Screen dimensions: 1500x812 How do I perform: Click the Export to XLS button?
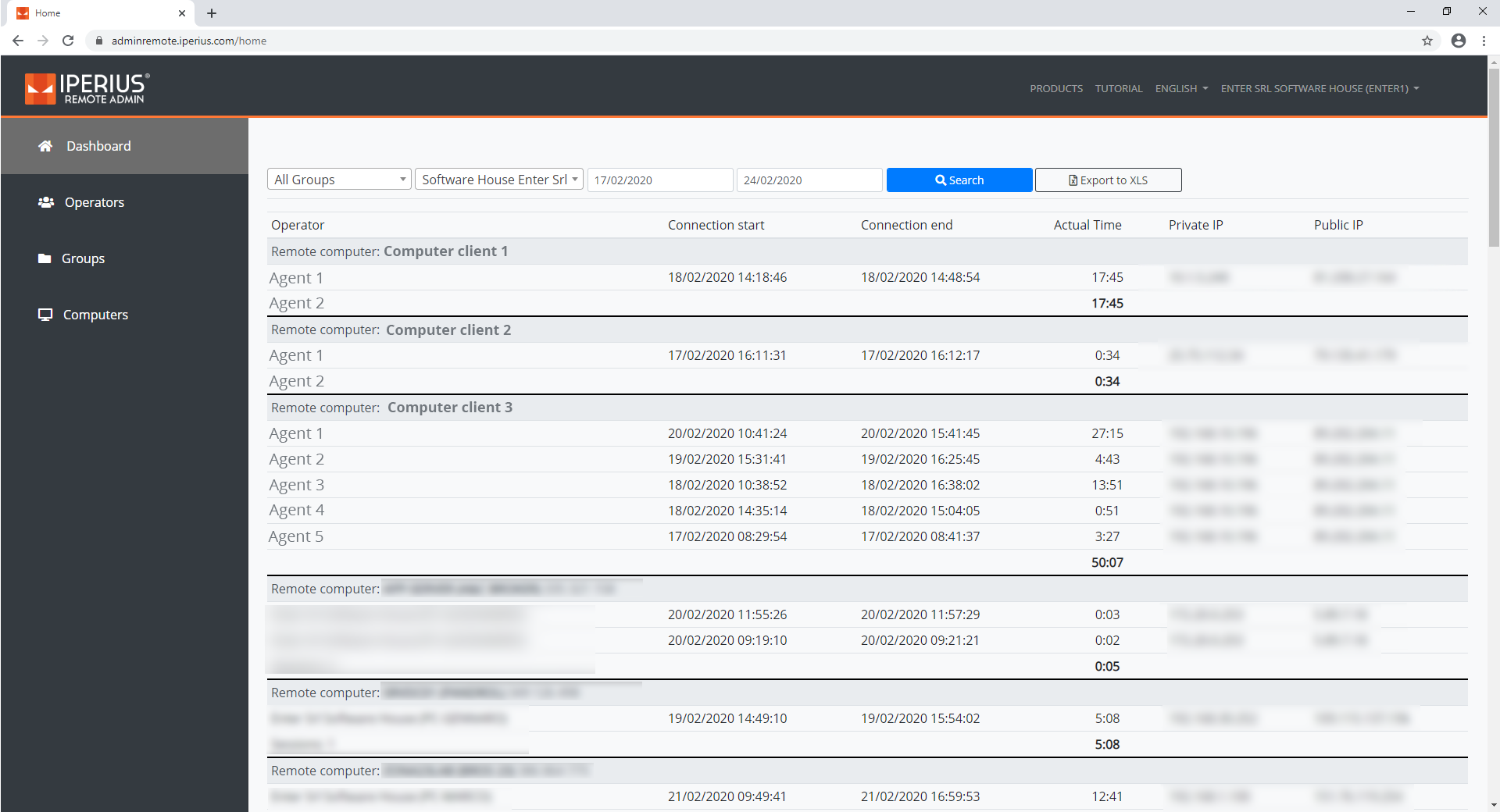click(1108, 180)
